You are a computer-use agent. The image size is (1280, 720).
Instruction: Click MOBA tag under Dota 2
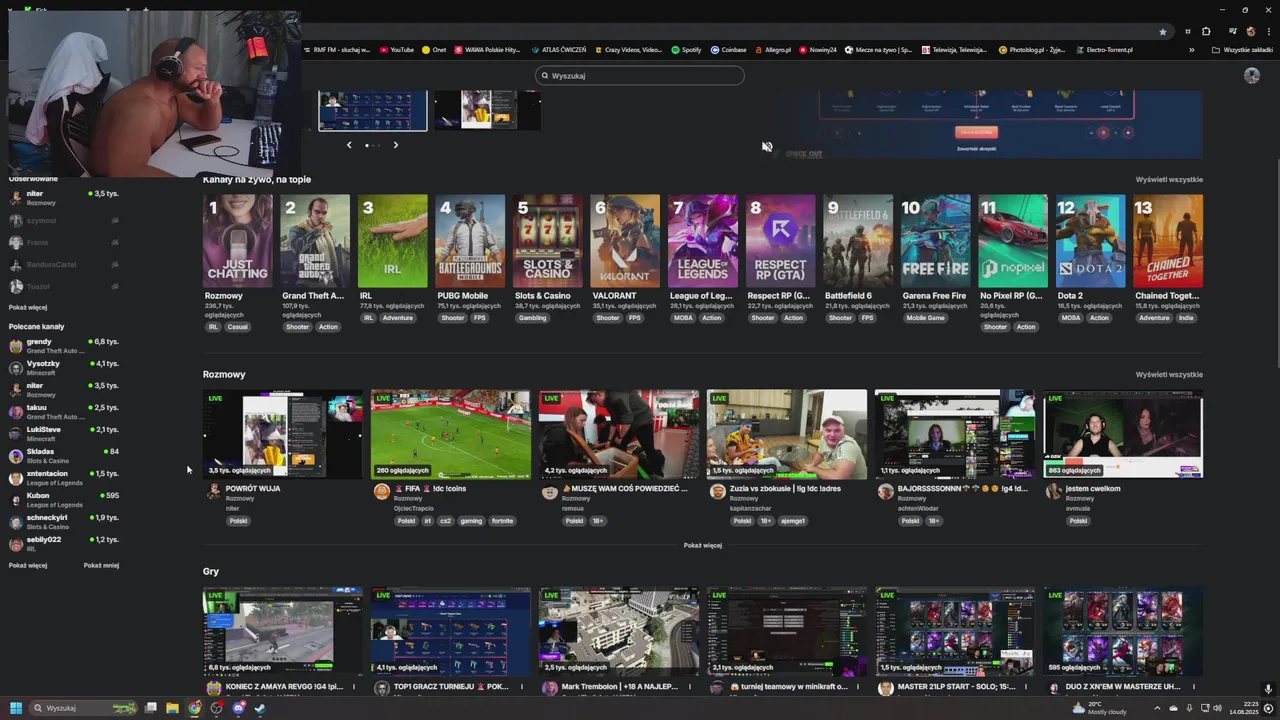coord(1070,318)
